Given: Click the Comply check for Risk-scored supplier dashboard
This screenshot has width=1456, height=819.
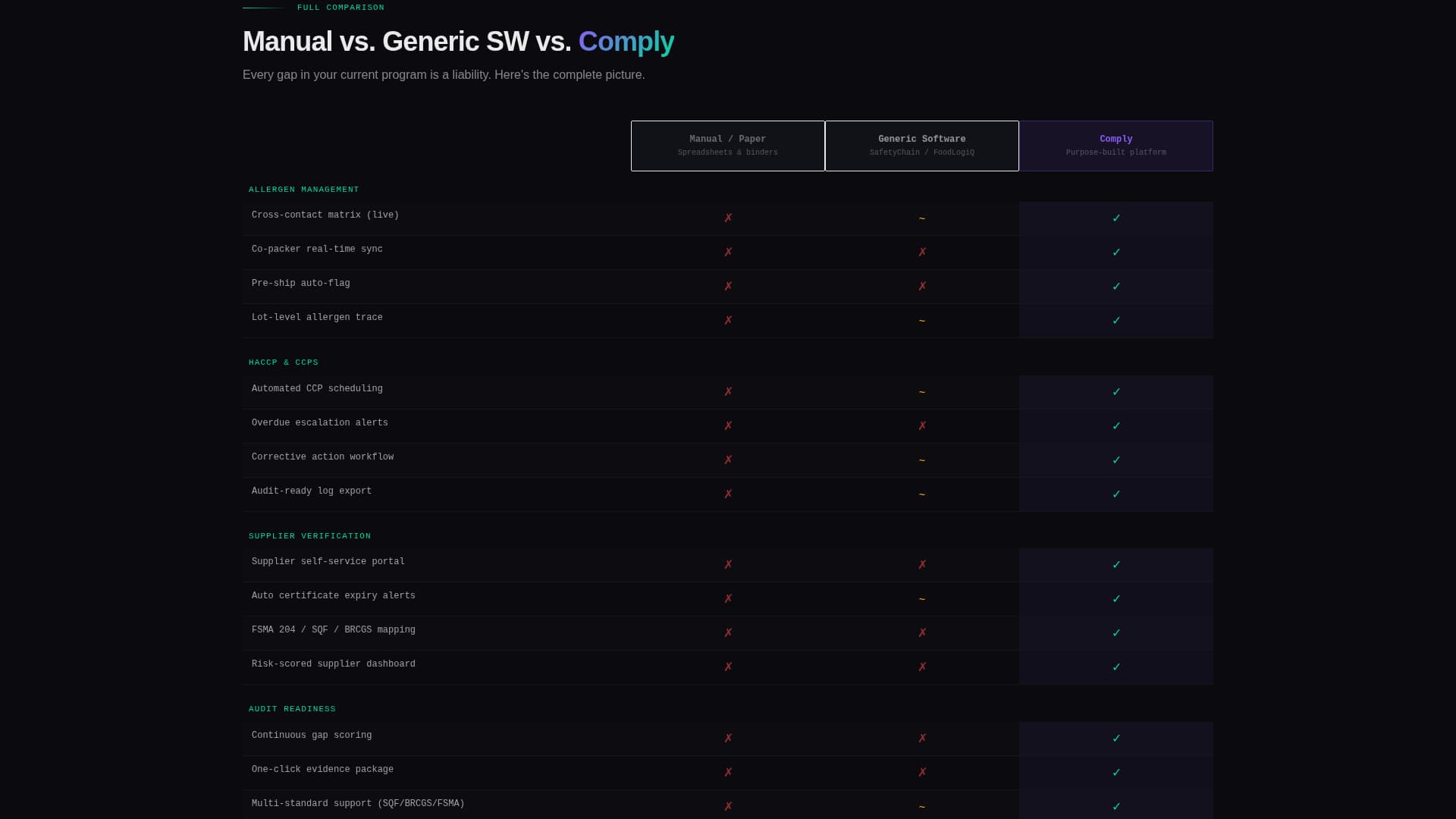Looking at the screenshot, I should point(1116,667).
